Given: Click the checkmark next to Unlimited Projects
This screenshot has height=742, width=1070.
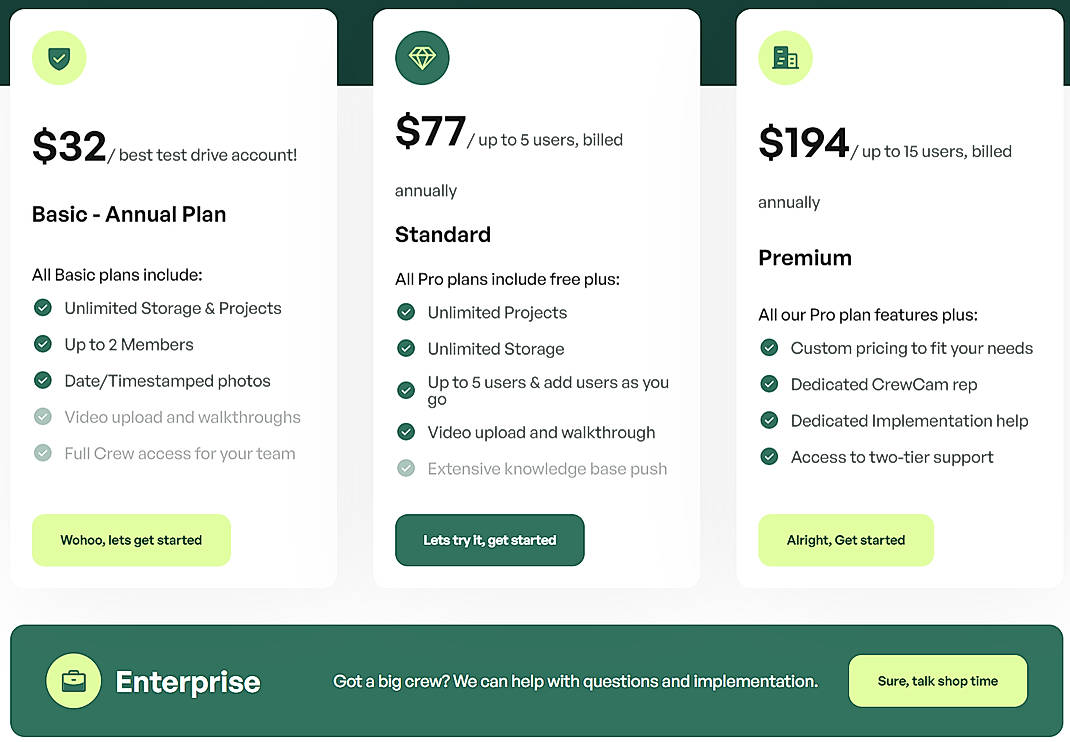Looking at the screenshot, I should (406, 313).
